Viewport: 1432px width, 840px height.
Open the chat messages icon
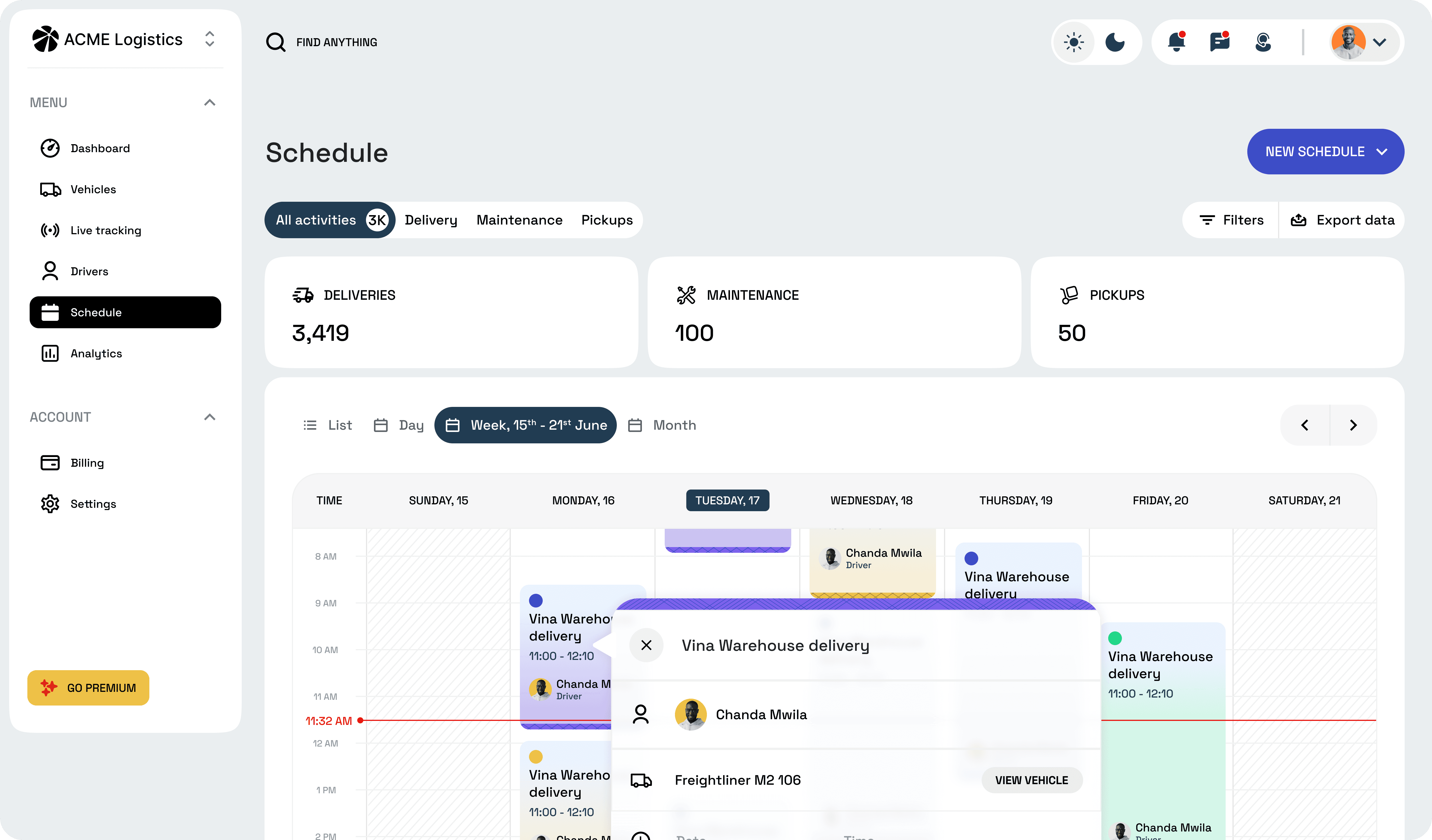click(1219, 42)
